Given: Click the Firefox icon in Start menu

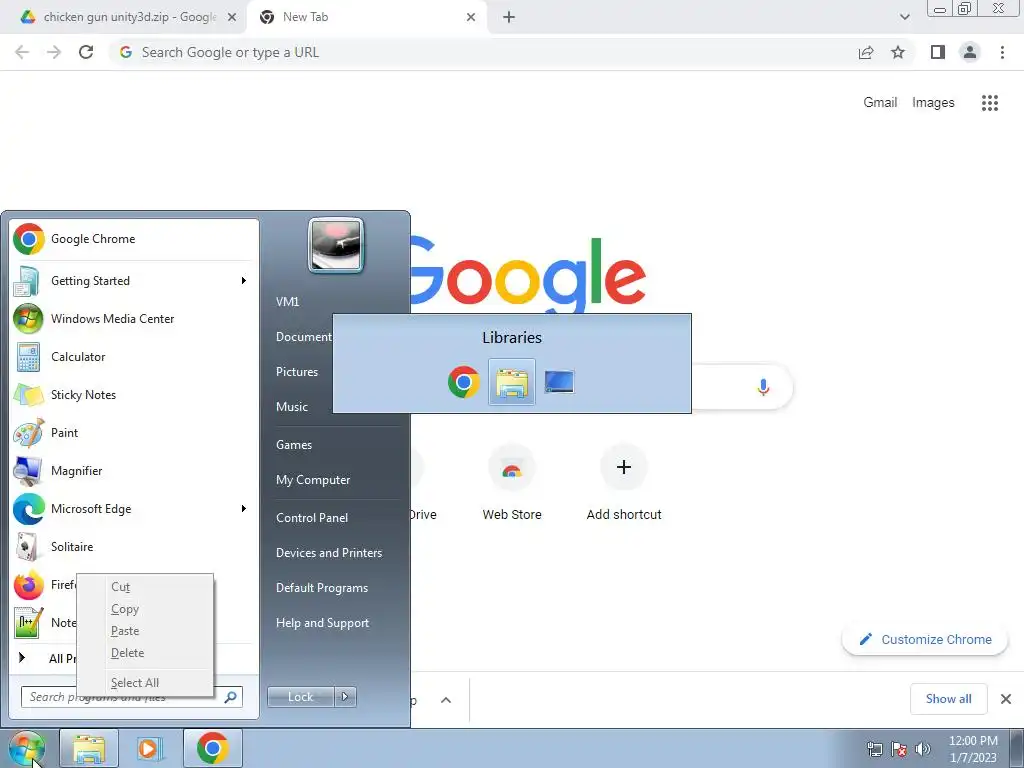Looking at the screenshot, I should coord(29,584).
